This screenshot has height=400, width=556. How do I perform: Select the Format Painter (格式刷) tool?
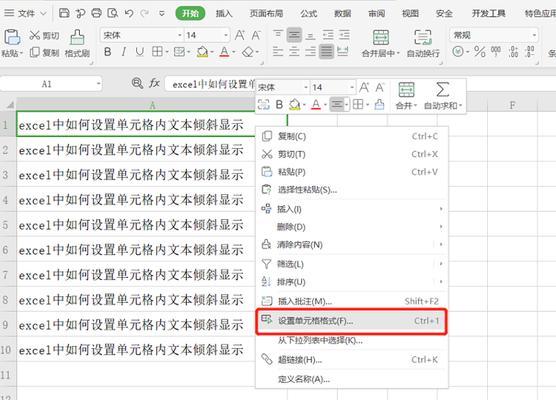(77, 43)
